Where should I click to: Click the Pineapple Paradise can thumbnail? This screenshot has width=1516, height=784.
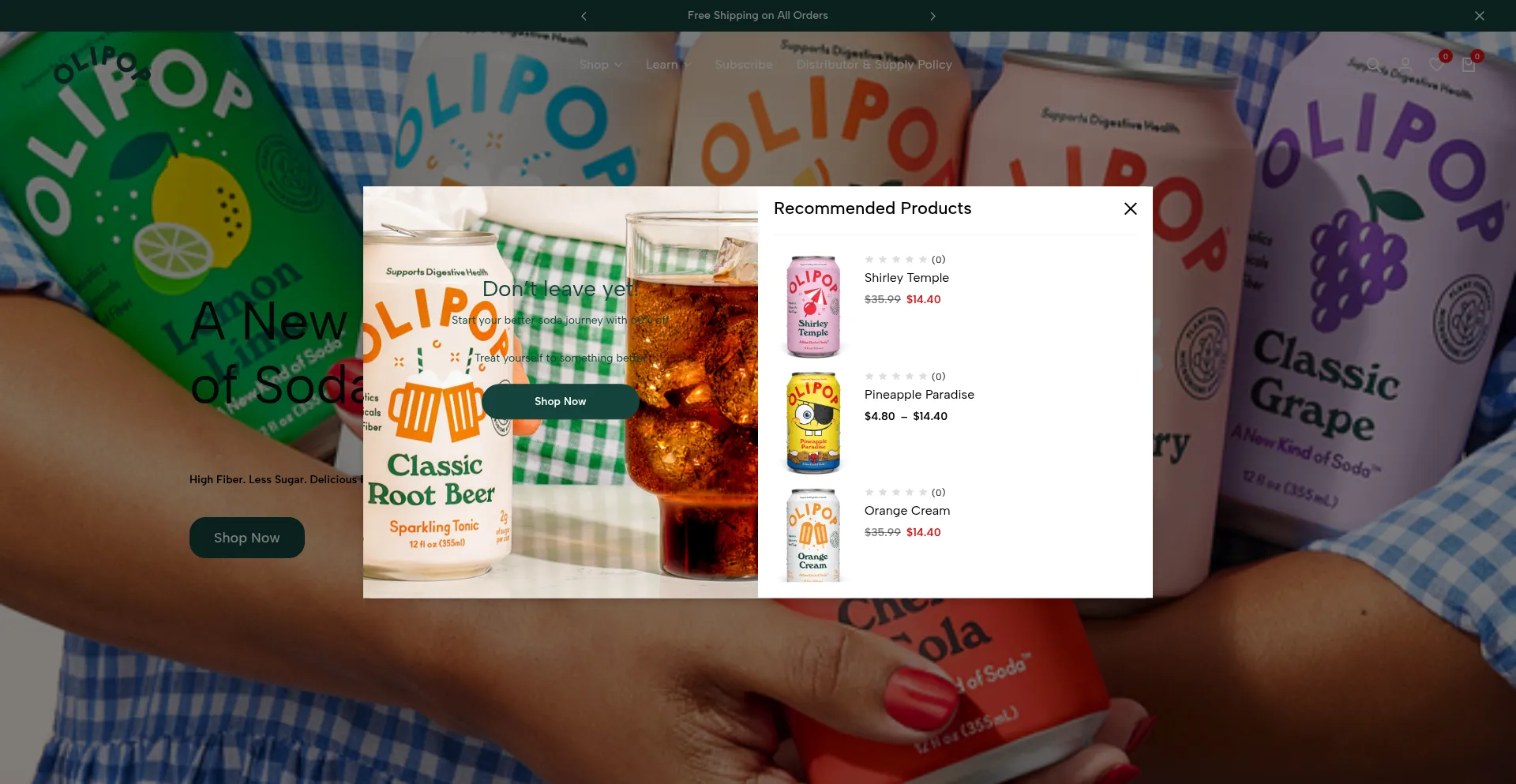[813, 422]
